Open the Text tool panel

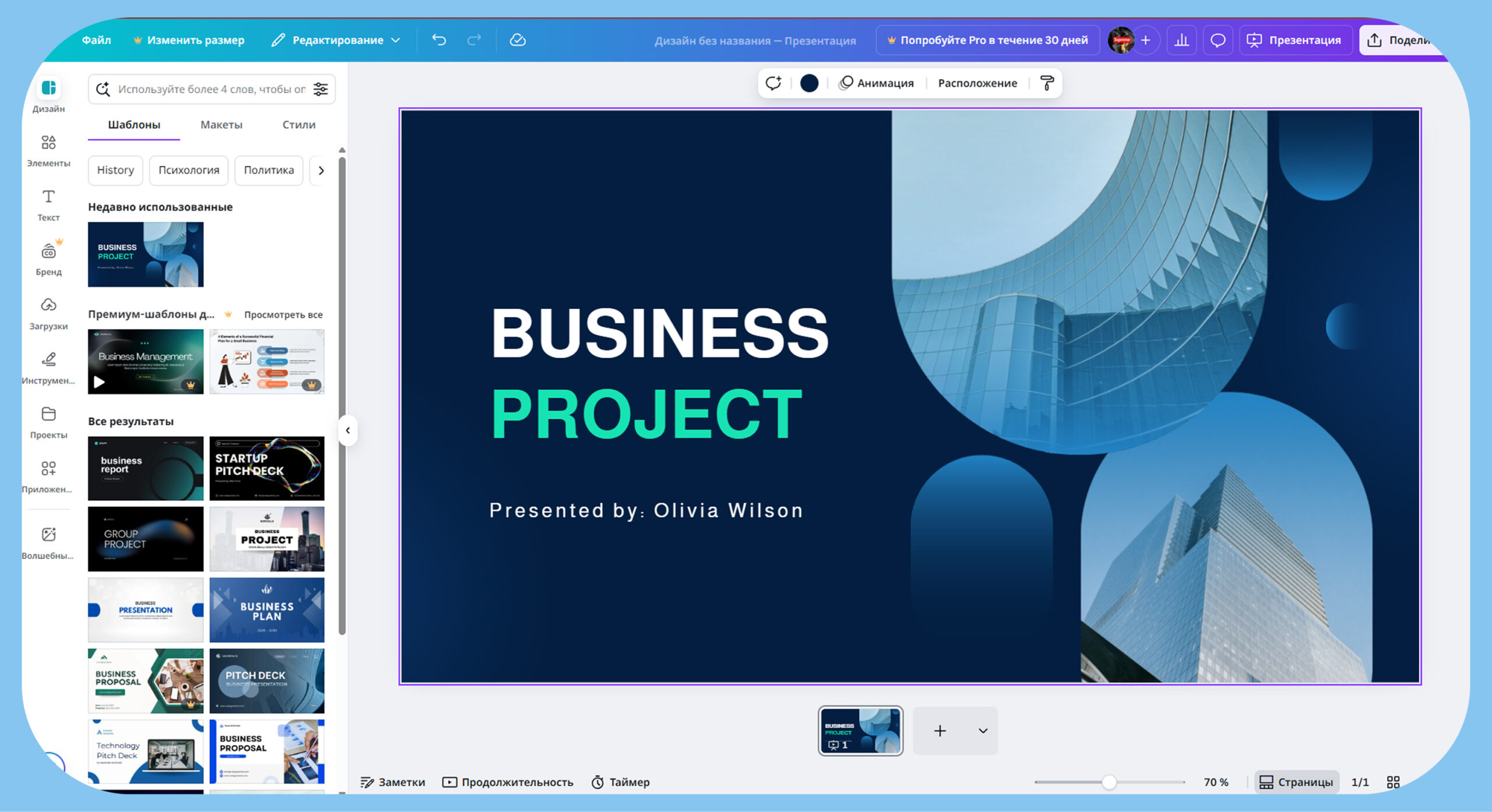pyautogui.click(x=48, y=204)
